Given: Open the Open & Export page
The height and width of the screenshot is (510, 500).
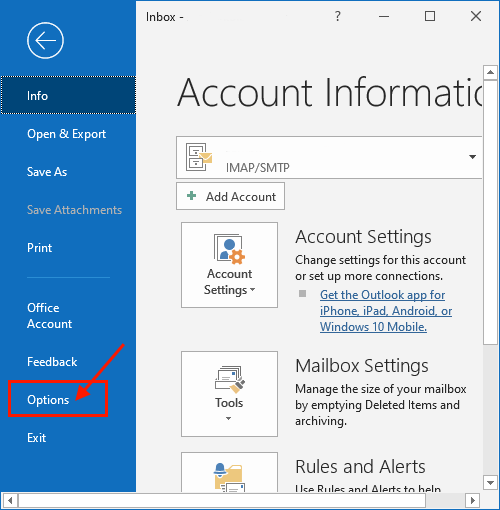Looking at the screenshot, I should [x=67, y=134].
